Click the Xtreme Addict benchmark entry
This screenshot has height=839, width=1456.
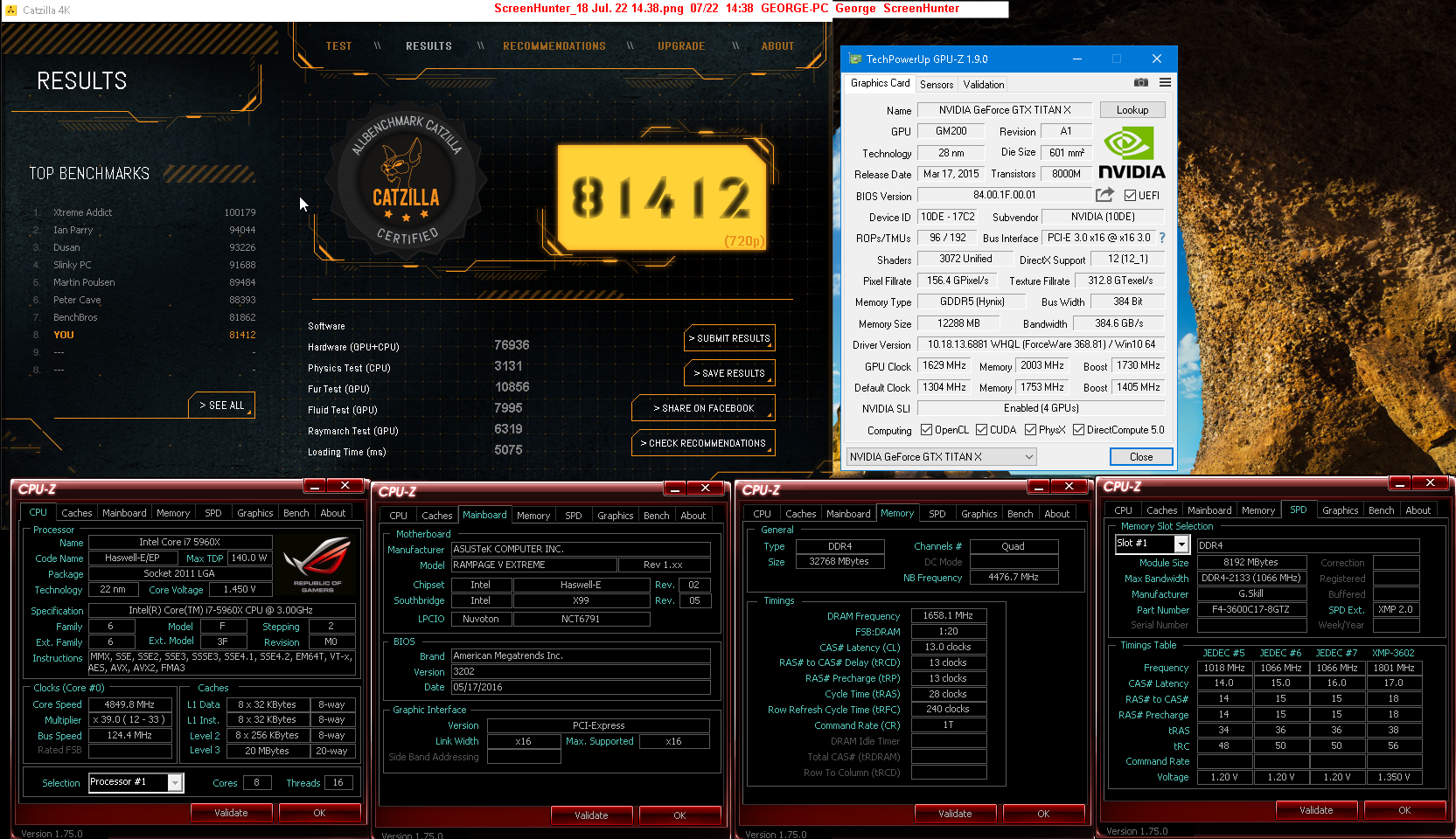pos(144,212)
